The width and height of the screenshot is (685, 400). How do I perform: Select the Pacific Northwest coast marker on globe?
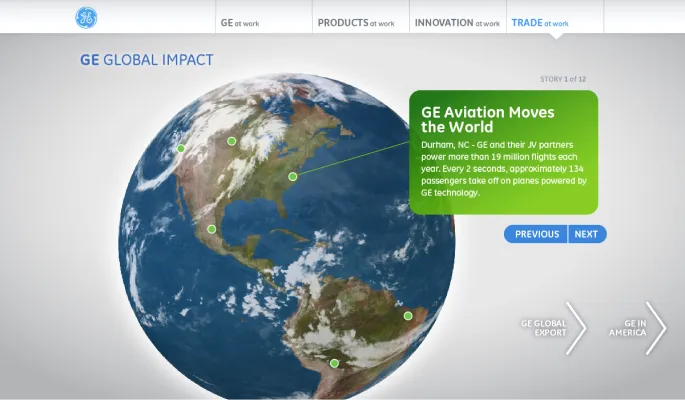(x=180, y=148)
